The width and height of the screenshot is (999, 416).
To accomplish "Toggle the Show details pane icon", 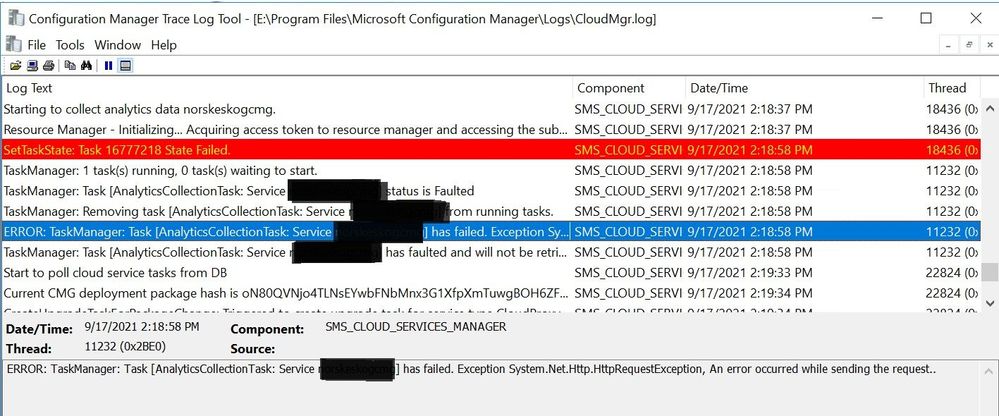I will (x=125, y=66).
